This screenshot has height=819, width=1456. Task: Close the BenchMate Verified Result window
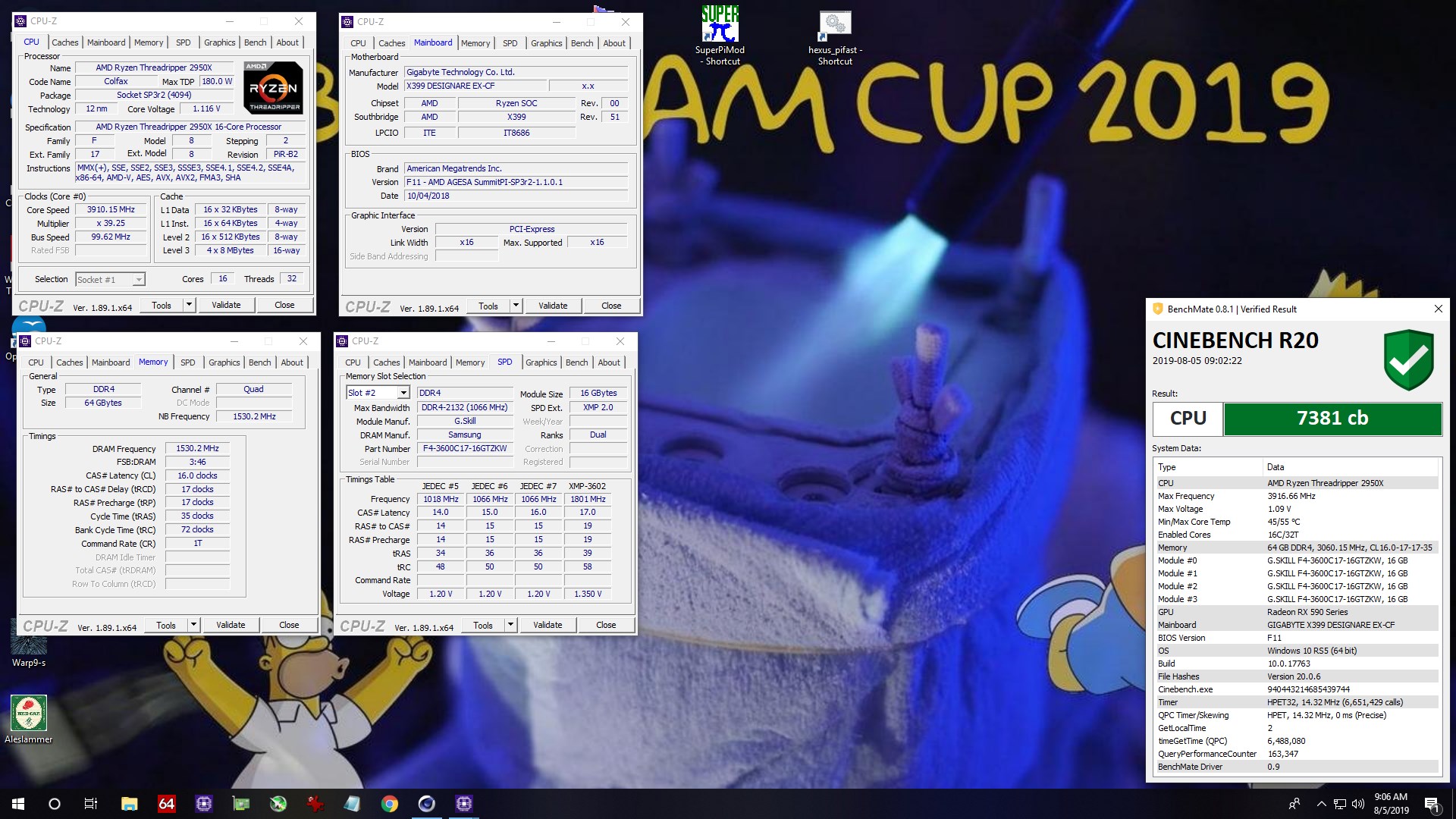(x=1438, y=309)
